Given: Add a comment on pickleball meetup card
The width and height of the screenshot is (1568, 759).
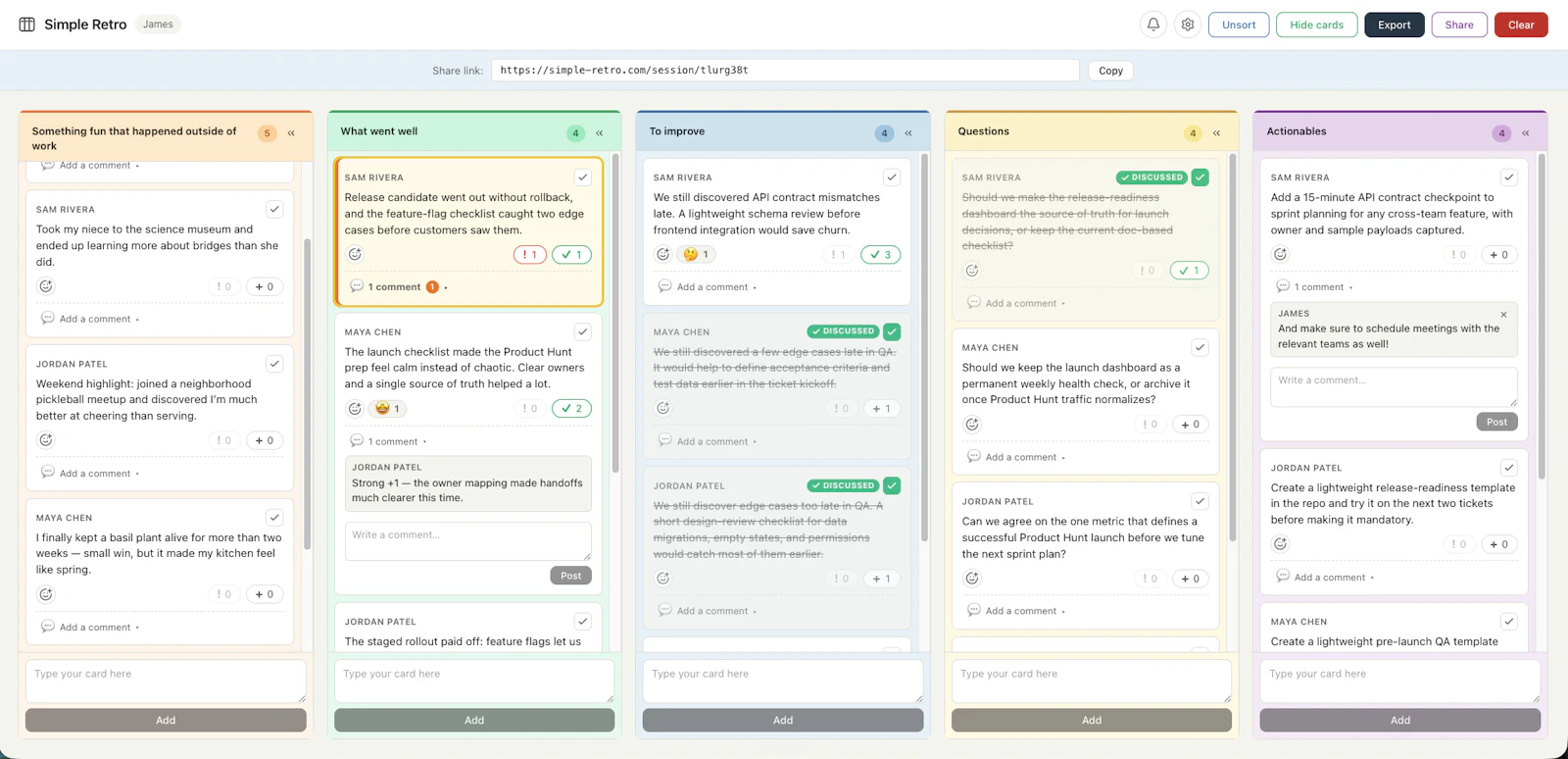Looking at the screenshot, I should pyautogui.click(x=90, y=473).
